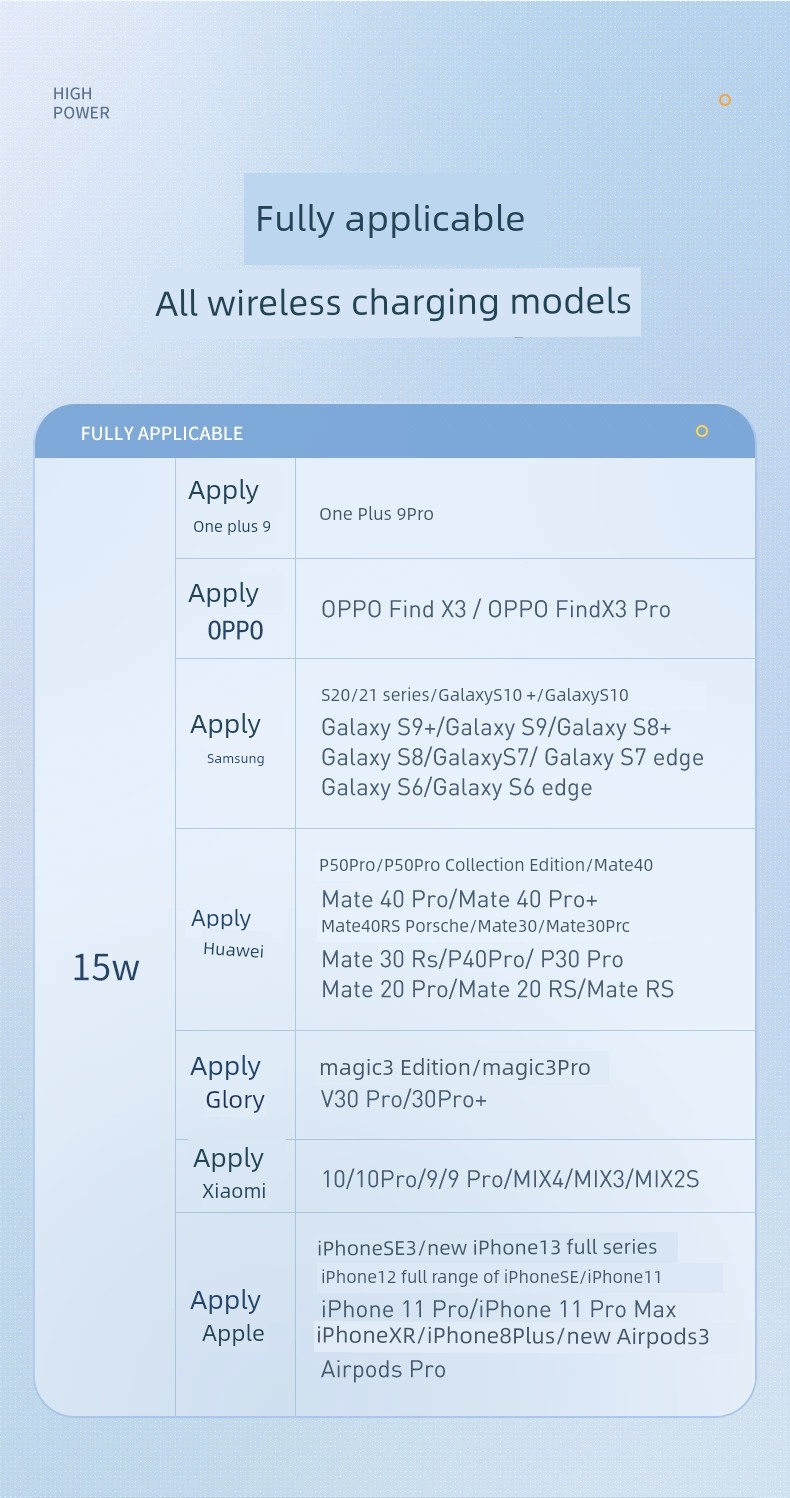Select the Apply Glory row label
The width and height of the screenshot is (790, 1498).
[229, 1083]
